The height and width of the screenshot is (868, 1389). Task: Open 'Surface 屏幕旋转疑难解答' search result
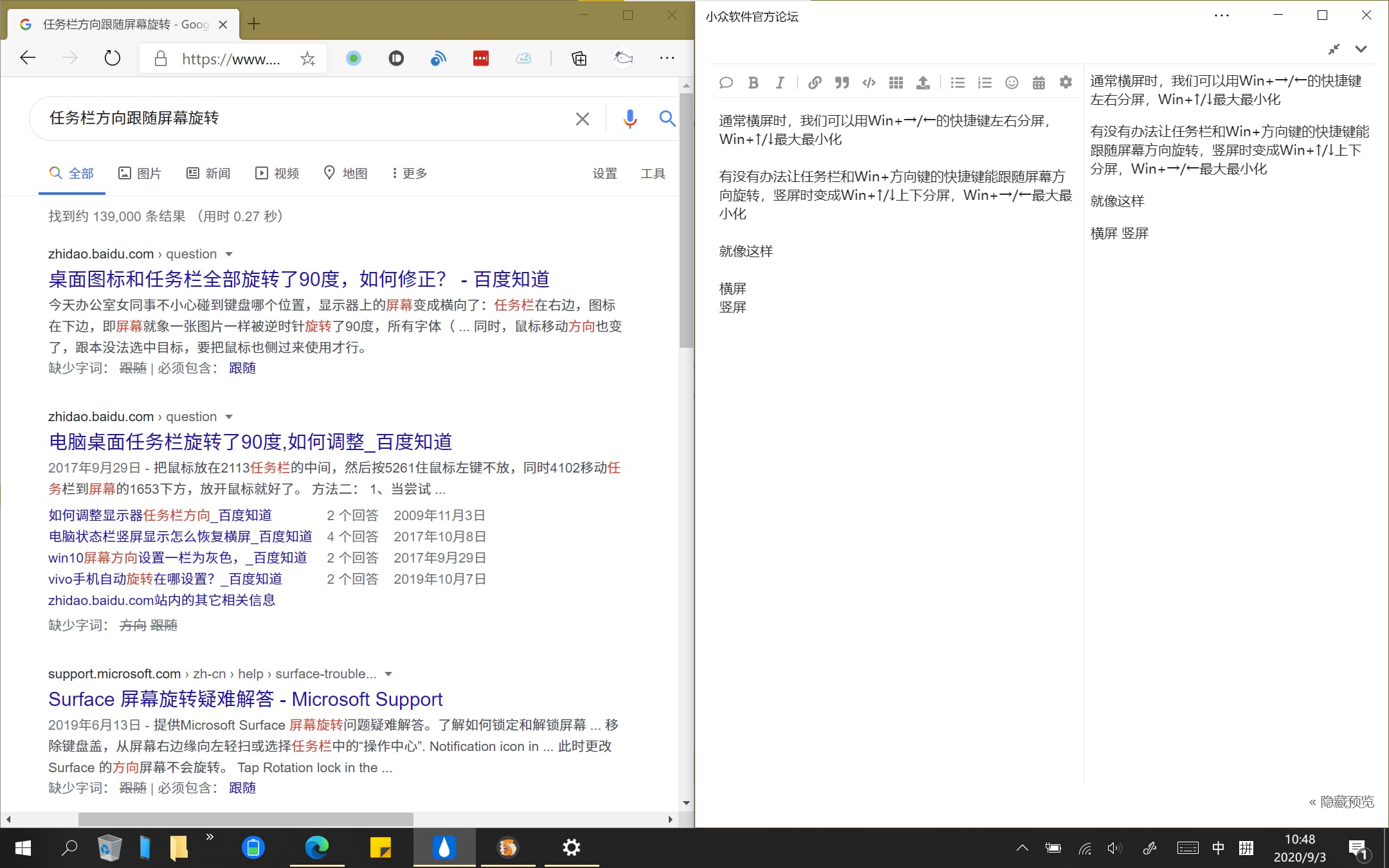[245, 699]
